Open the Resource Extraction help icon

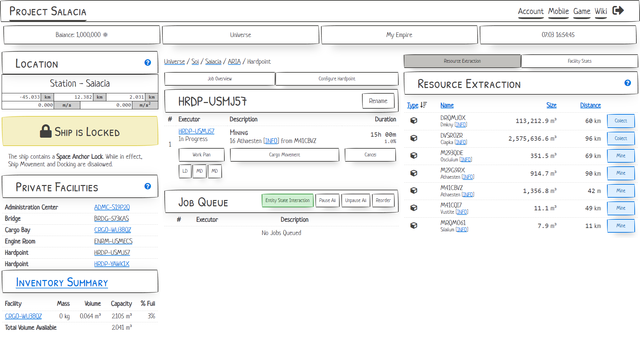pos(628,83)
